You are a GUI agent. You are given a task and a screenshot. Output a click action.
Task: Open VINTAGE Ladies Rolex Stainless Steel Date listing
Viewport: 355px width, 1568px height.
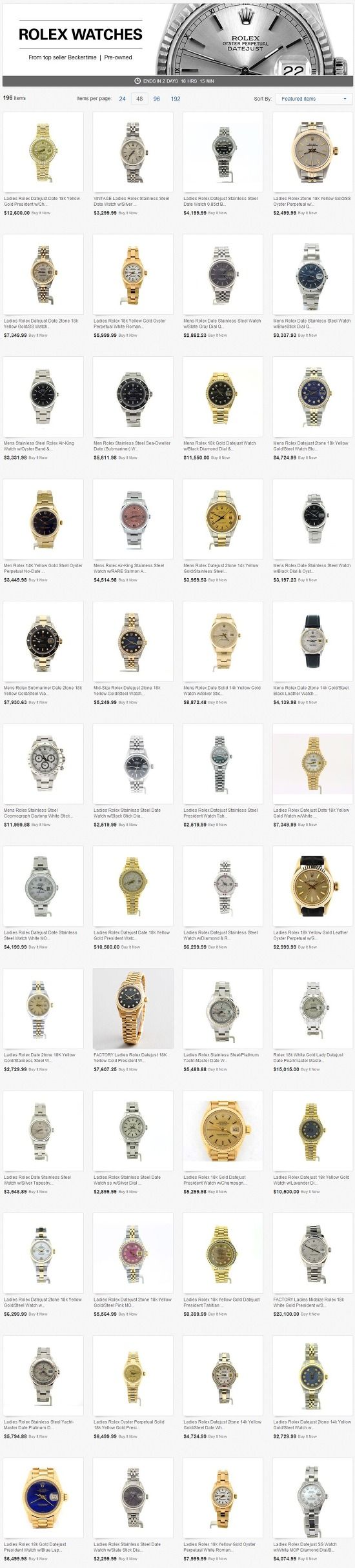coord(132,201)
